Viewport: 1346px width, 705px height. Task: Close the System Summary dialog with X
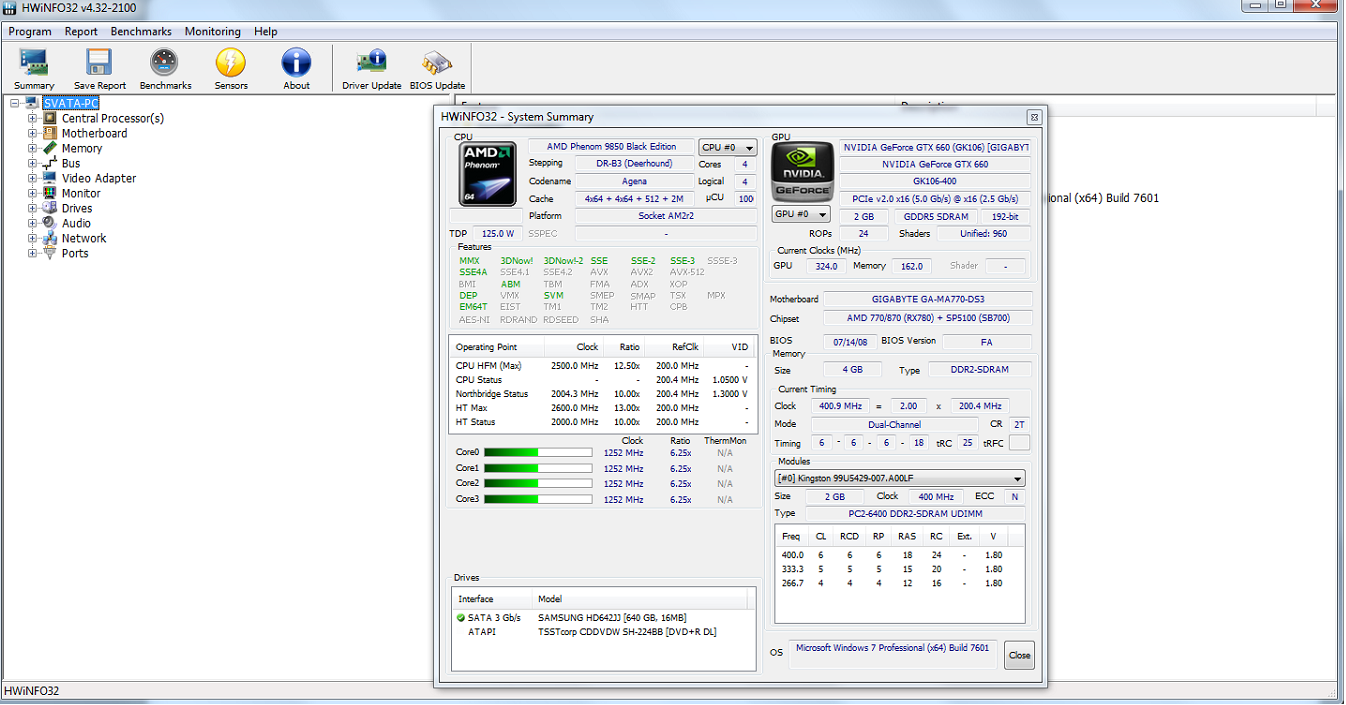pyautogui.click(x=1034, y=117)
